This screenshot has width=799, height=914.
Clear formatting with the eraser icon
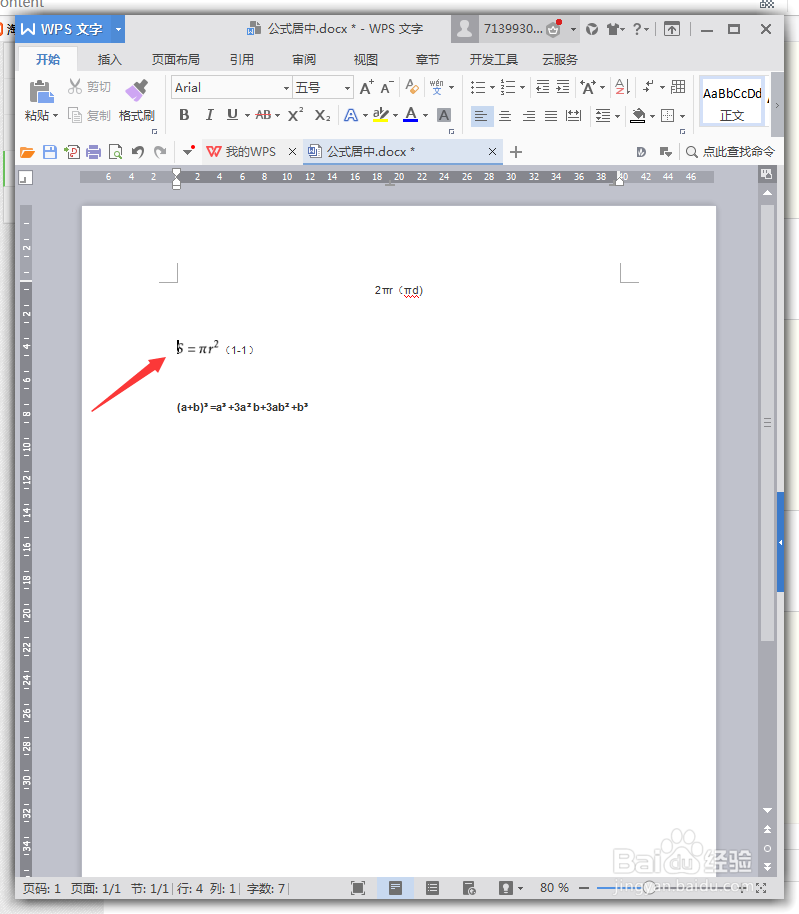coord(412,87)
